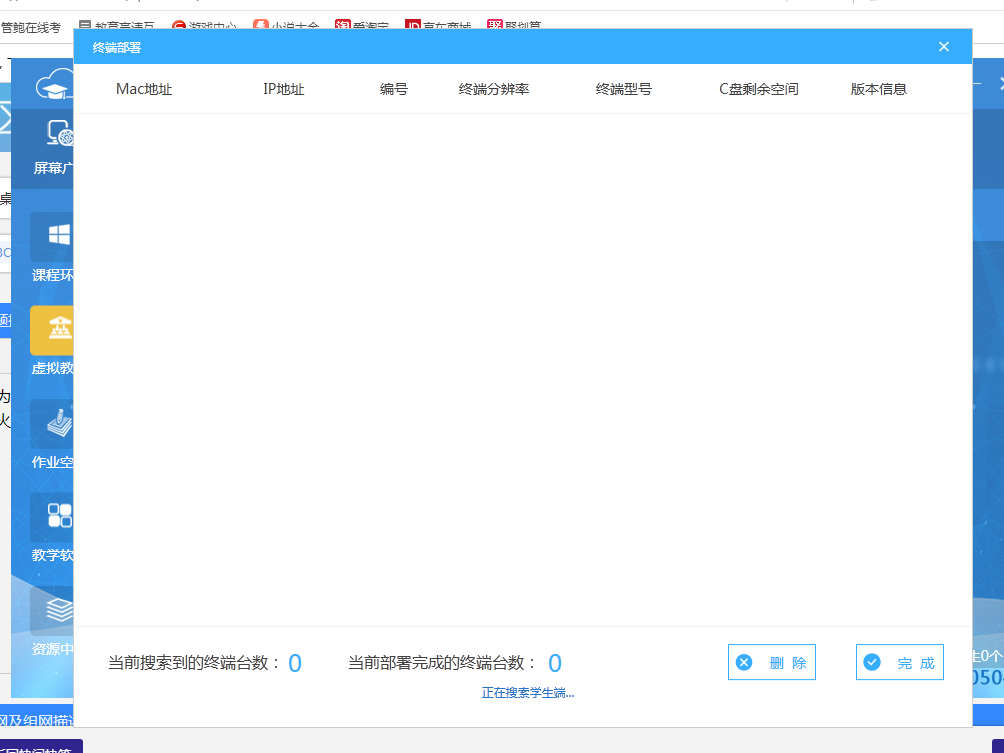Click the 当前搜索到的终端台数 label
Image resolution: width=1004 pixels, height=753 pixels.
194,663
